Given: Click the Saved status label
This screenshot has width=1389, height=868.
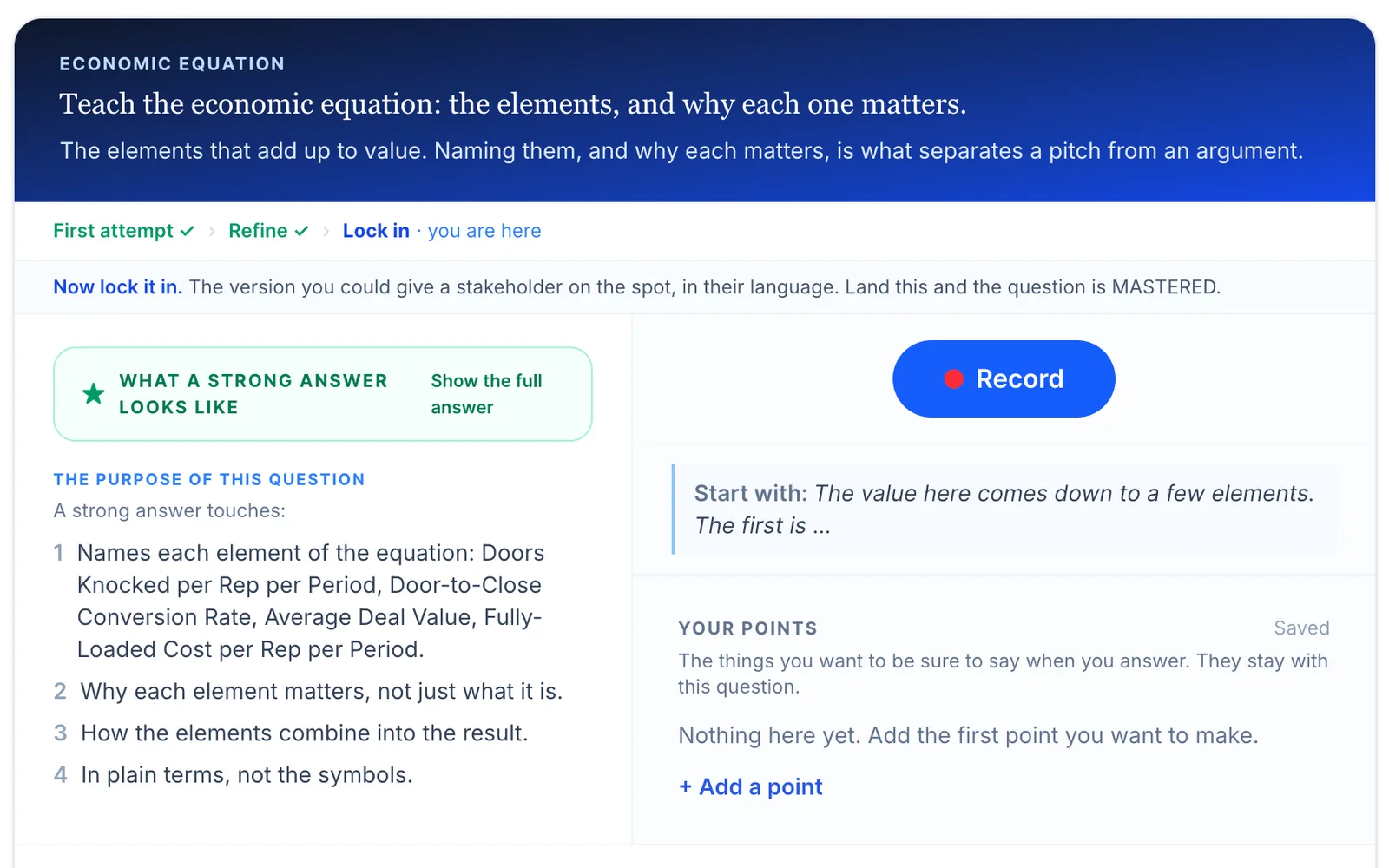Looking at the screenshot, I should (1301, 628).
